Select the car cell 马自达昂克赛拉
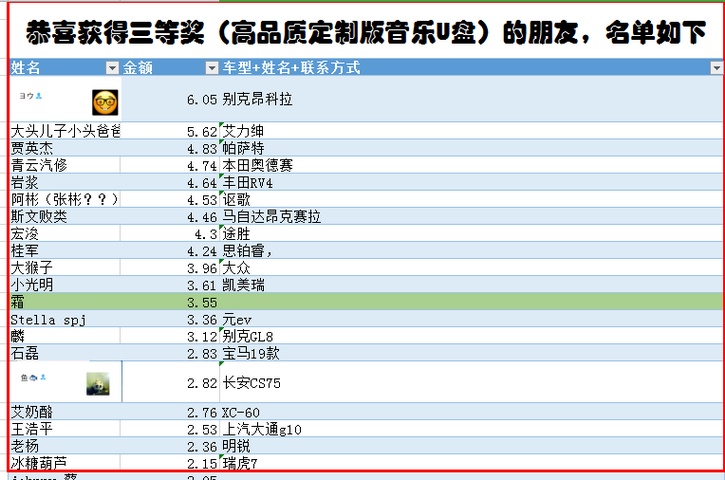Screen dimensions: 725x480 [x=472, y=216]
